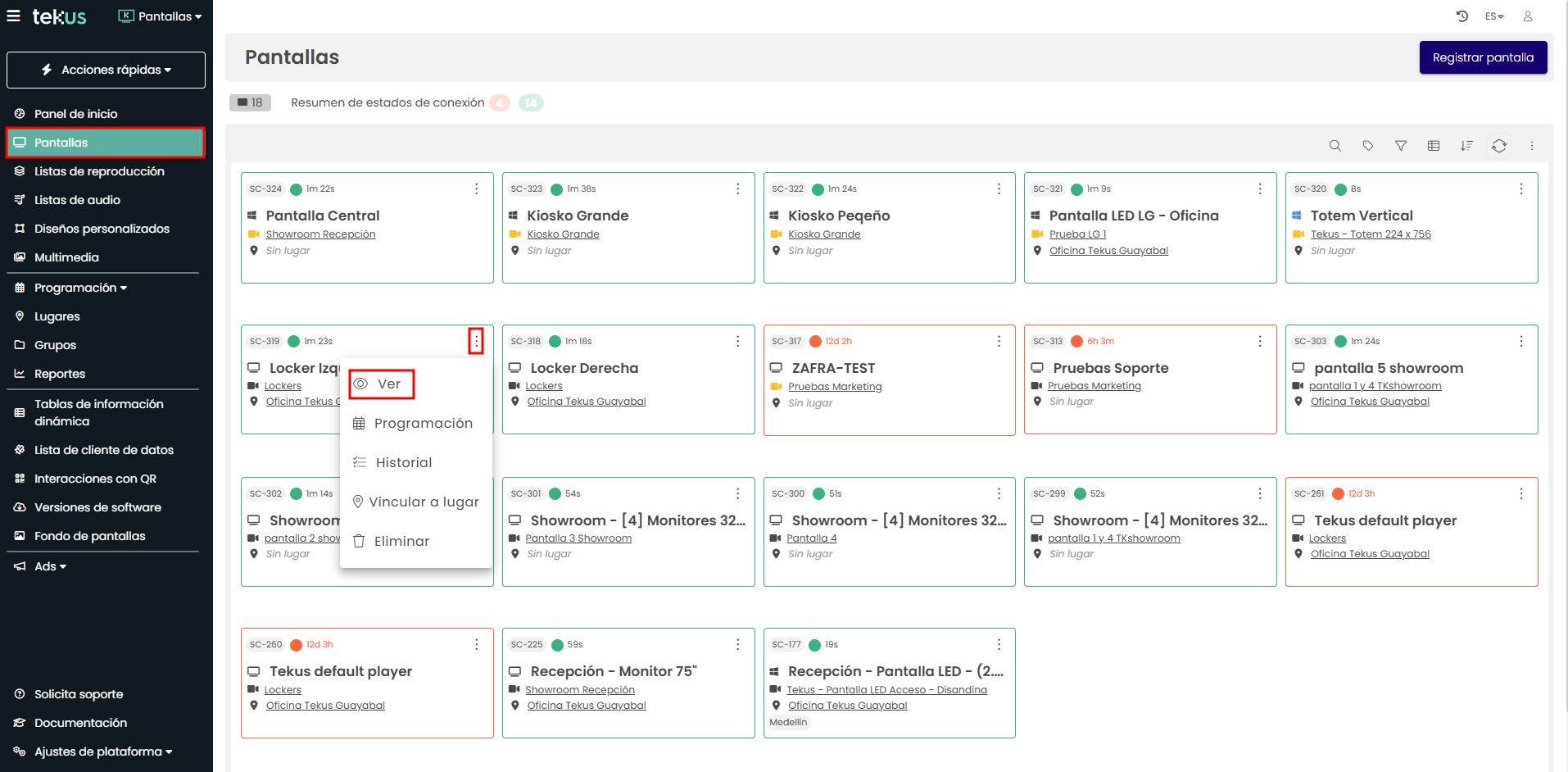Toggle the green connected status filter badge
The image size is (1568, 772).
pos(531,103)
